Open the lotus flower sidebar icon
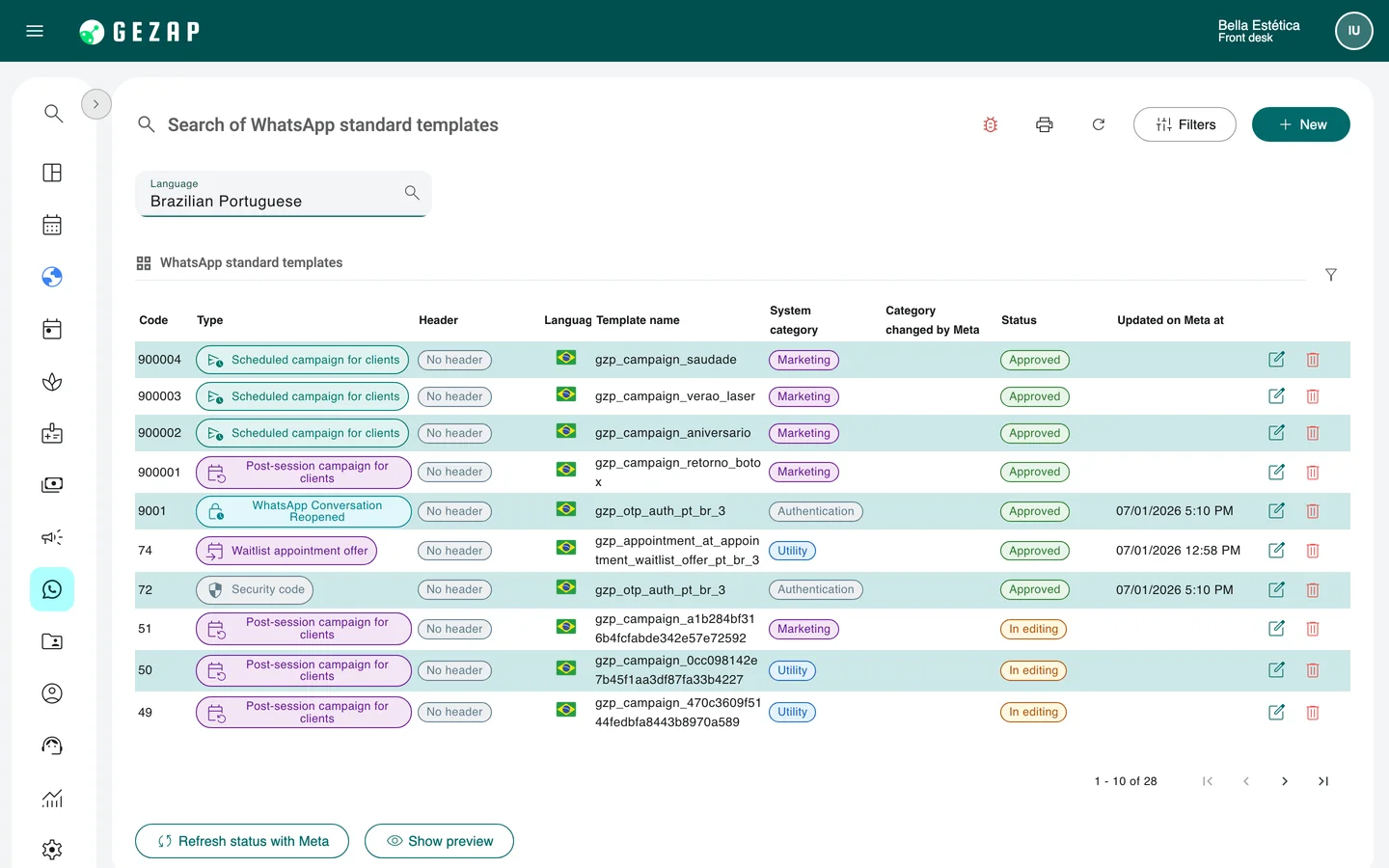 [x=52, y=382]
